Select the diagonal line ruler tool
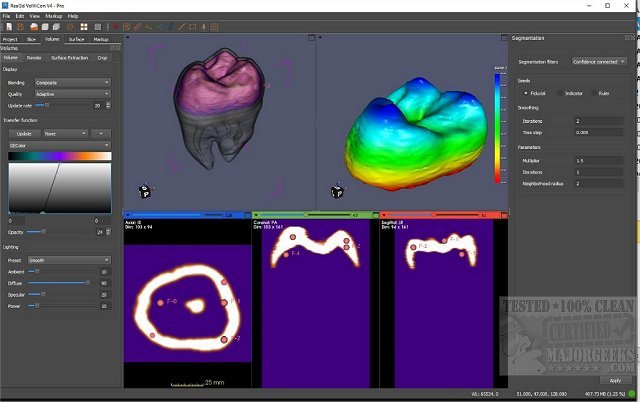This screenshot has width=640, height=402. click(x=182, y=27)
